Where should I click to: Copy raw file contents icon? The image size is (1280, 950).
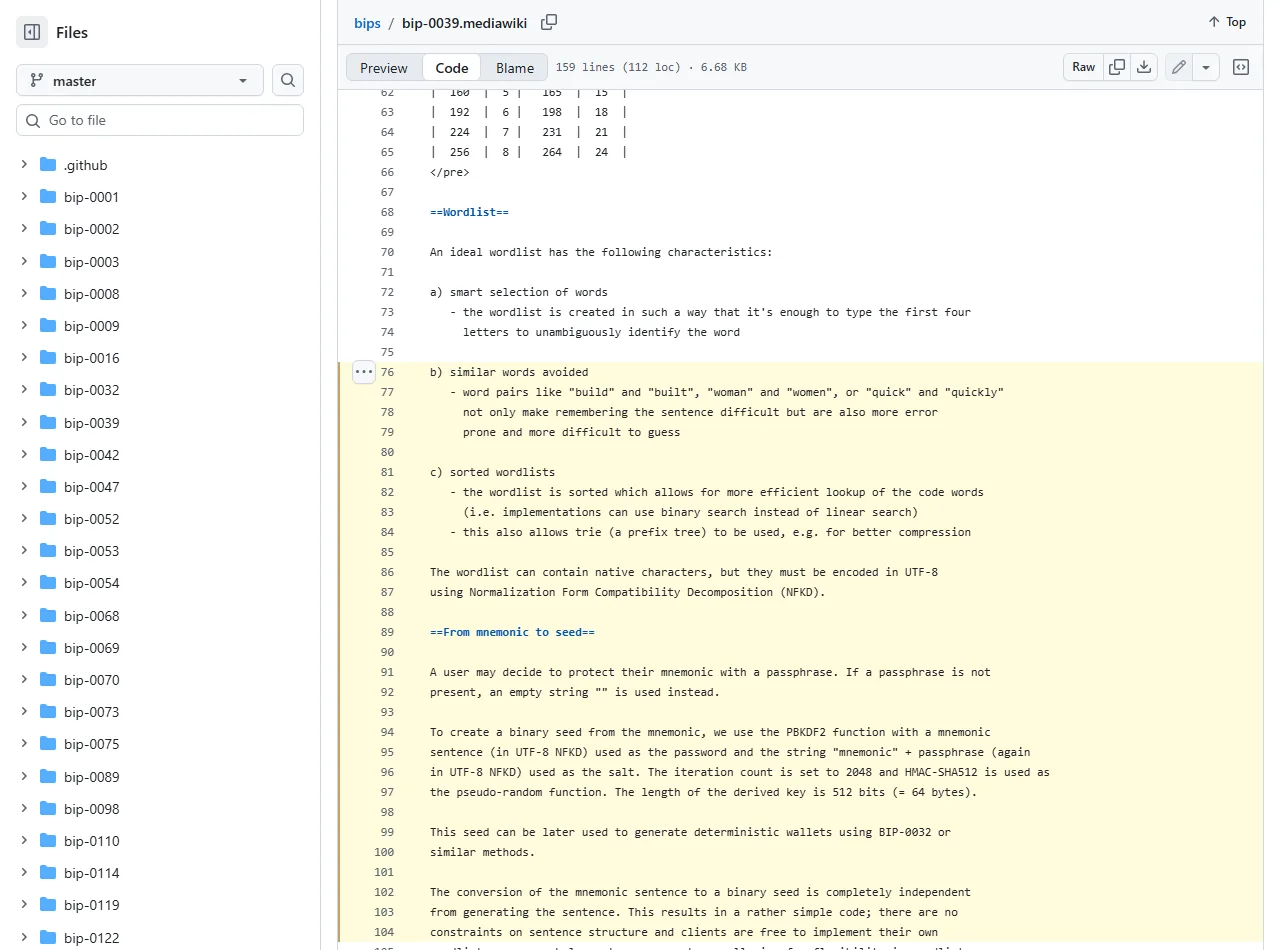pos(1117,67)
